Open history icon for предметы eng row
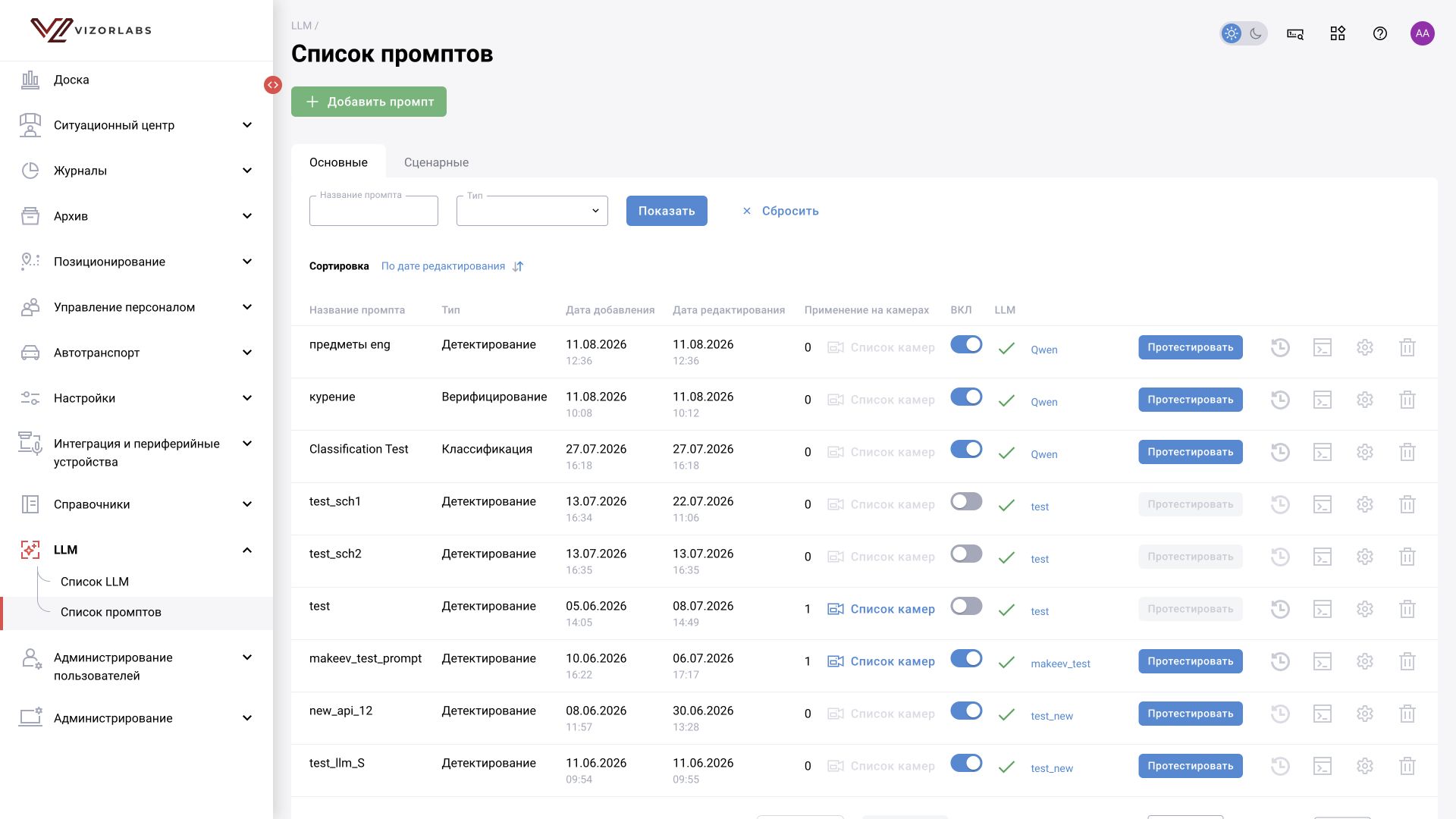The height and width of the screenshot is (819, 1456). click(x=1280, y=347)
